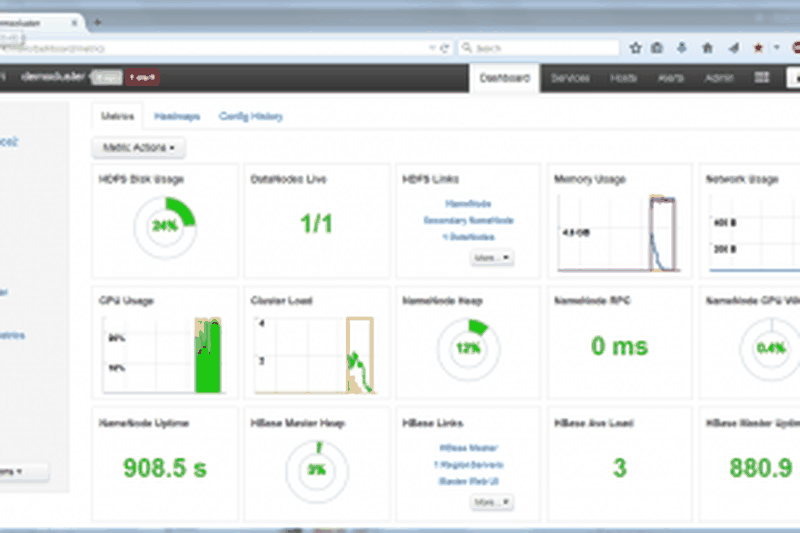Expand the Metric Actions dropdown
The image size is (800, 533).
coord(139,147)
